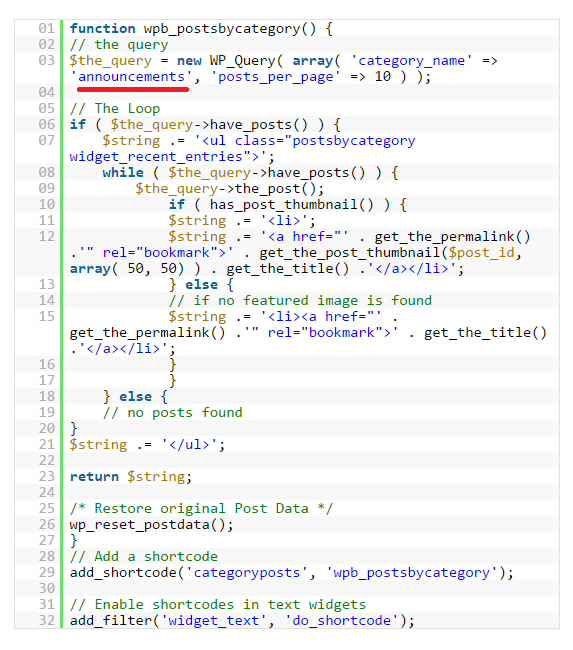The image size is (573, 650).
Task: Click line number 29 in gutter
Action: (x=46, y=572)
